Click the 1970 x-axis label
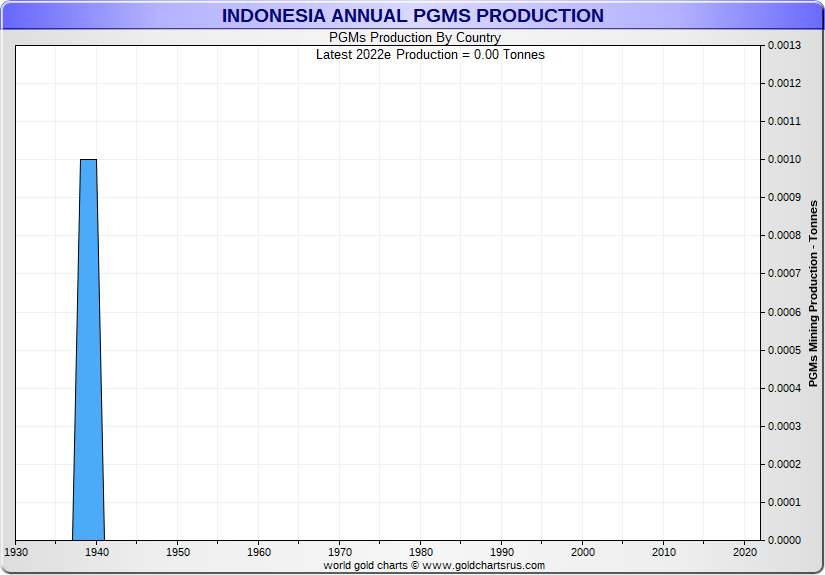Viewport: 825px width, 575px height. pyautogui.click(x=340, y=552)
